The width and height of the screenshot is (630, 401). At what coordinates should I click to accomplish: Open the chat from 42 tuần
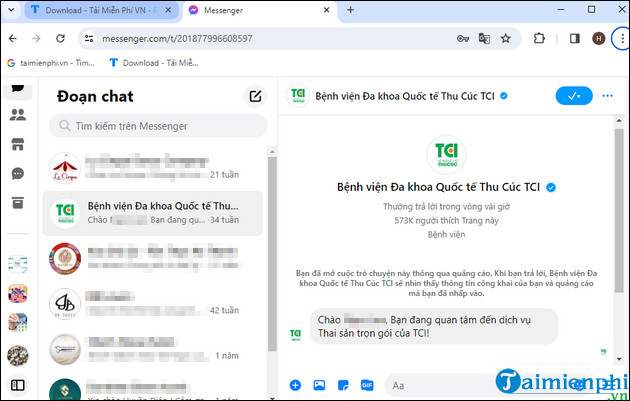[153, 304]
